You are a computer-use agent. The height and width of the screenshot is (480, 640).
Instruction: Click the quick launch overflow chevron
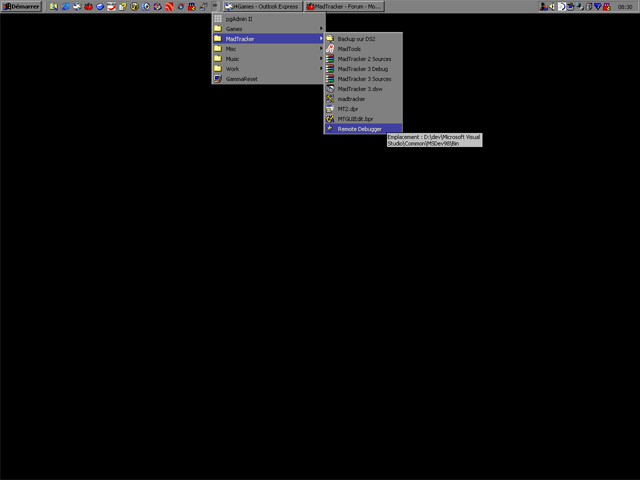point(215,6)
